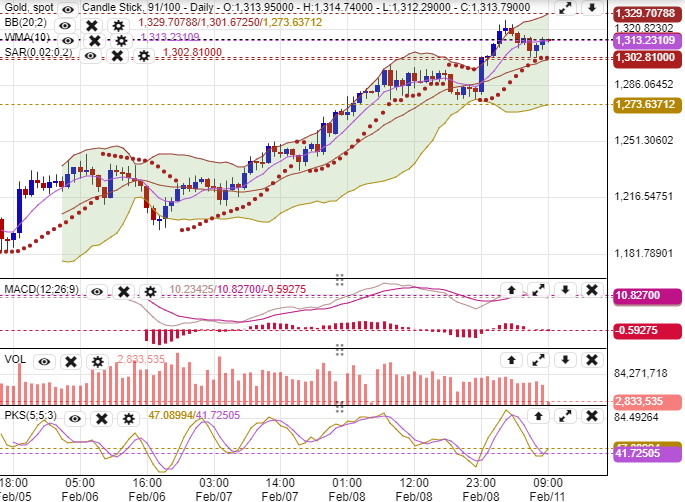685x502 pixels.
Task: Open BB(20;2) settings gear
Action: (x=119, y=24)
